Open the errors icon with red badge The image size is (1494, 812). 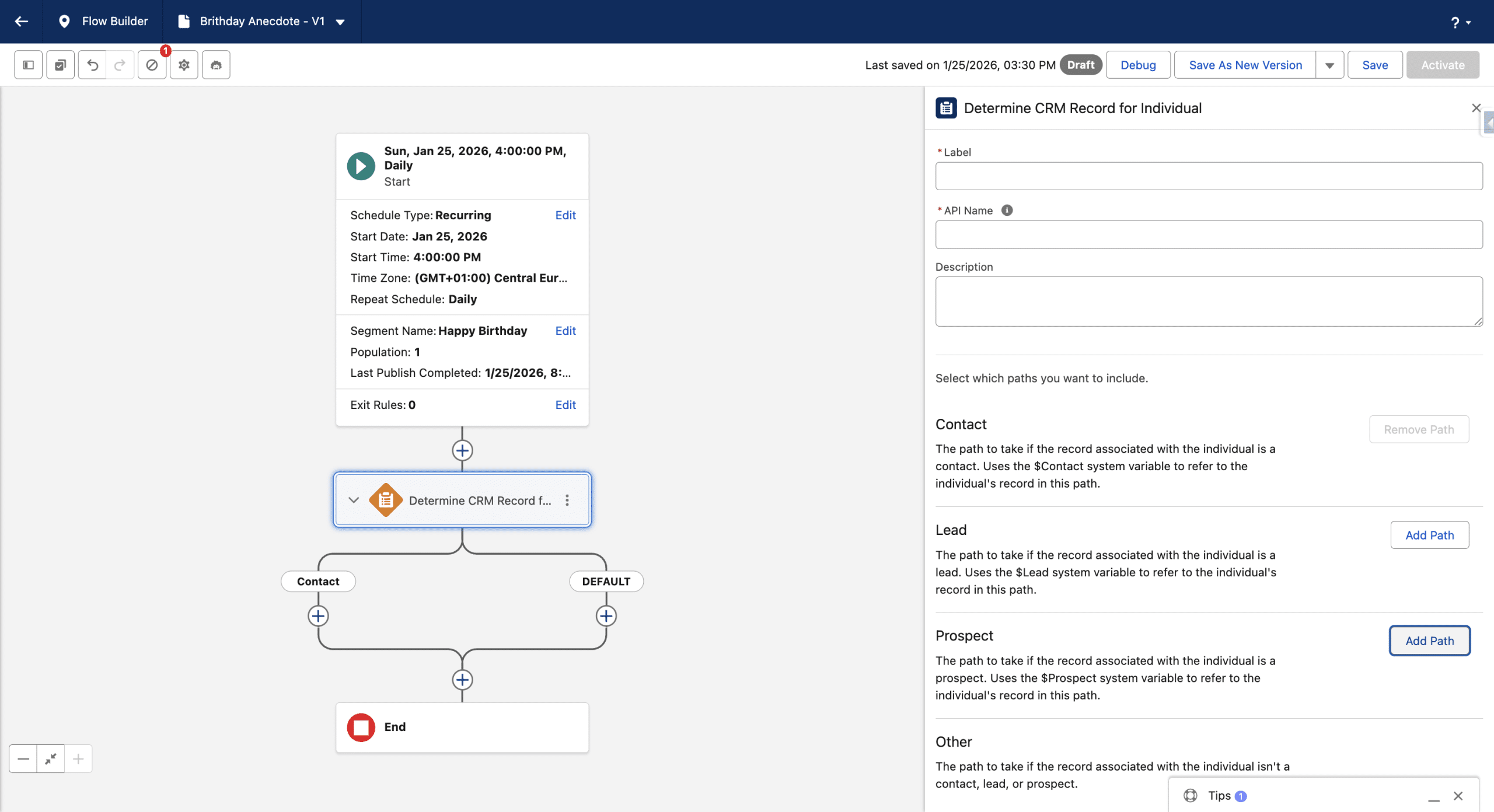click(x=152, y=65)
